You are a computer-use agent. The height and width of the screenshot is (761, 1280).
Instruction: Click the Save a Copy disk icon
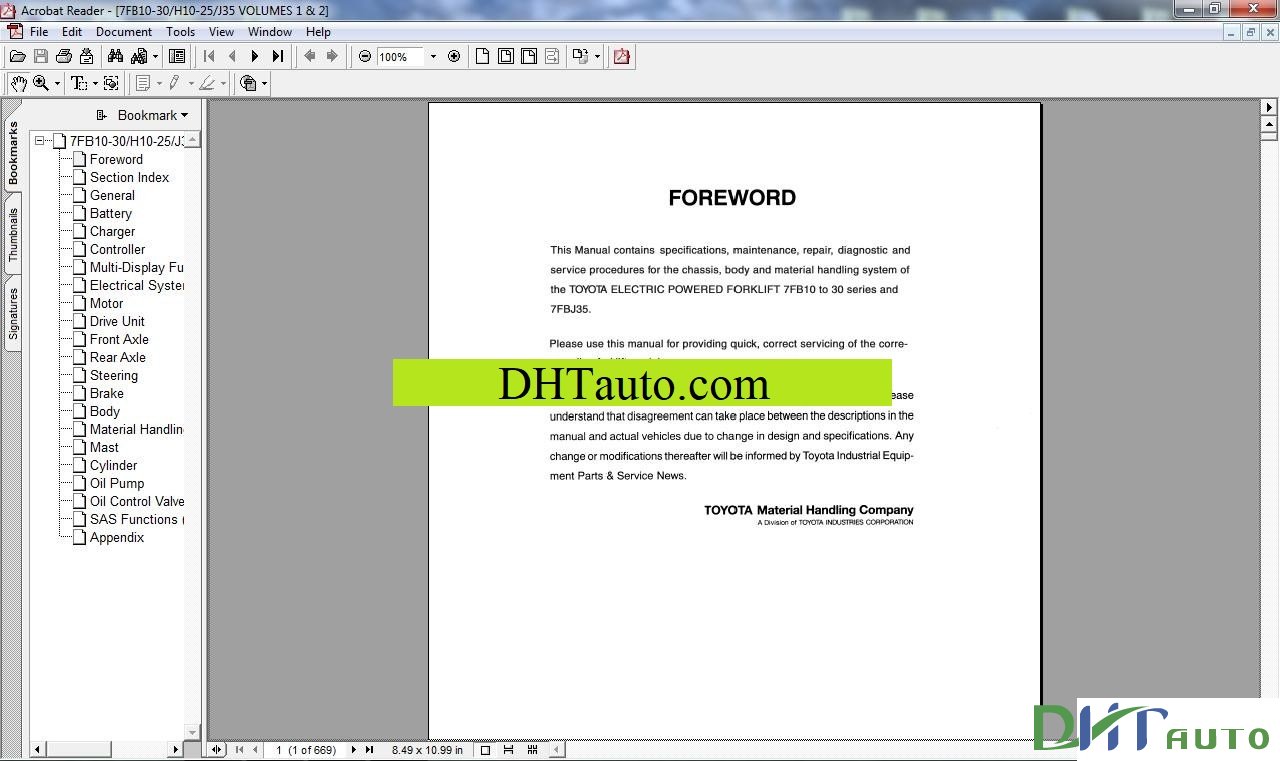[x=41, y=56]
